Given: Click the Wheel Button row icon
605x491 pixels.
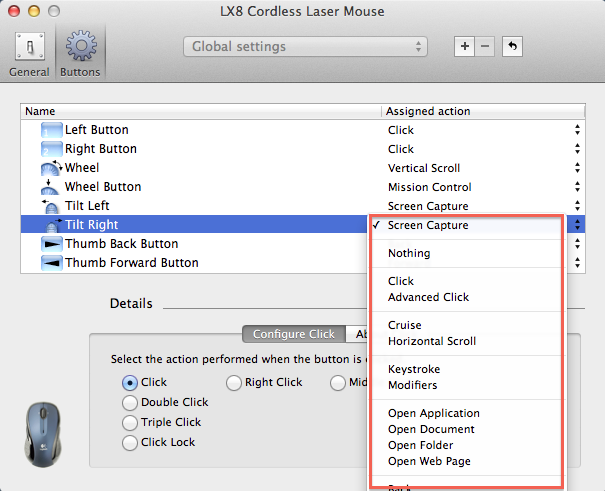Looking at the screenshot, I should pyautogui.click(x=50, y=187).
